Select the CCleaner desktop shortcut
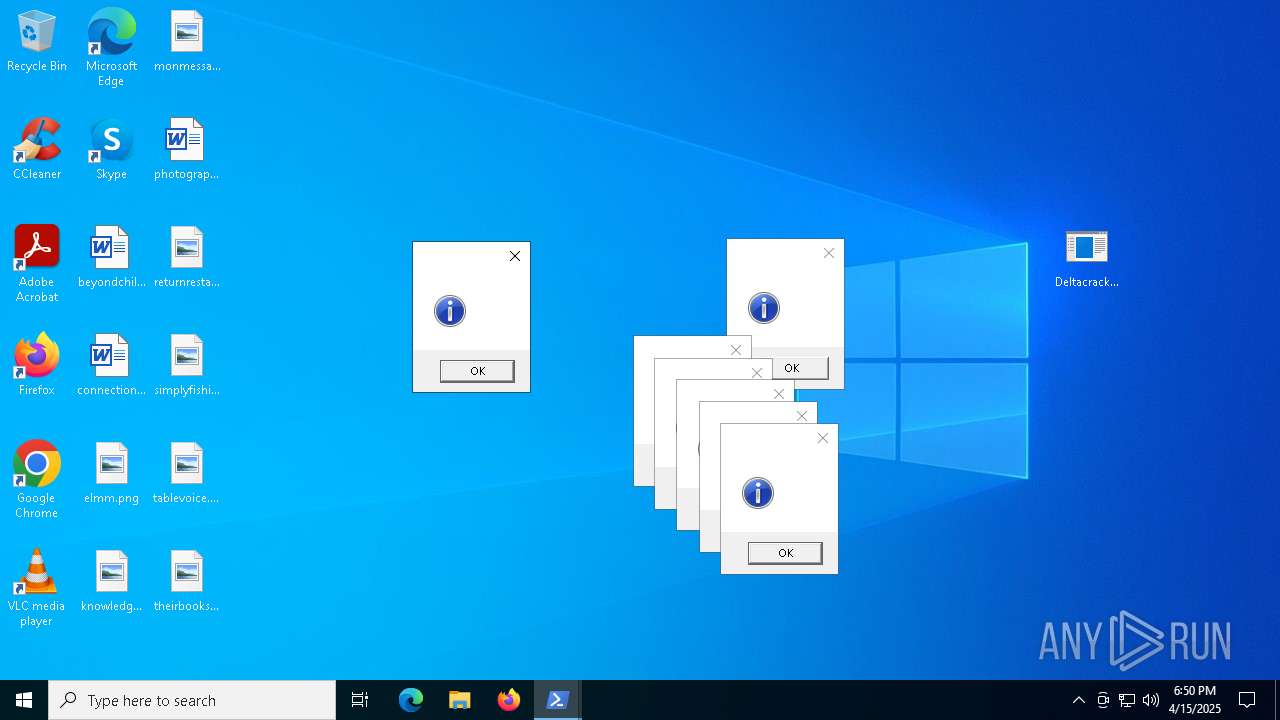This screenshot has width=1280, height=720. pyautogui.click(x=37, y=150)
